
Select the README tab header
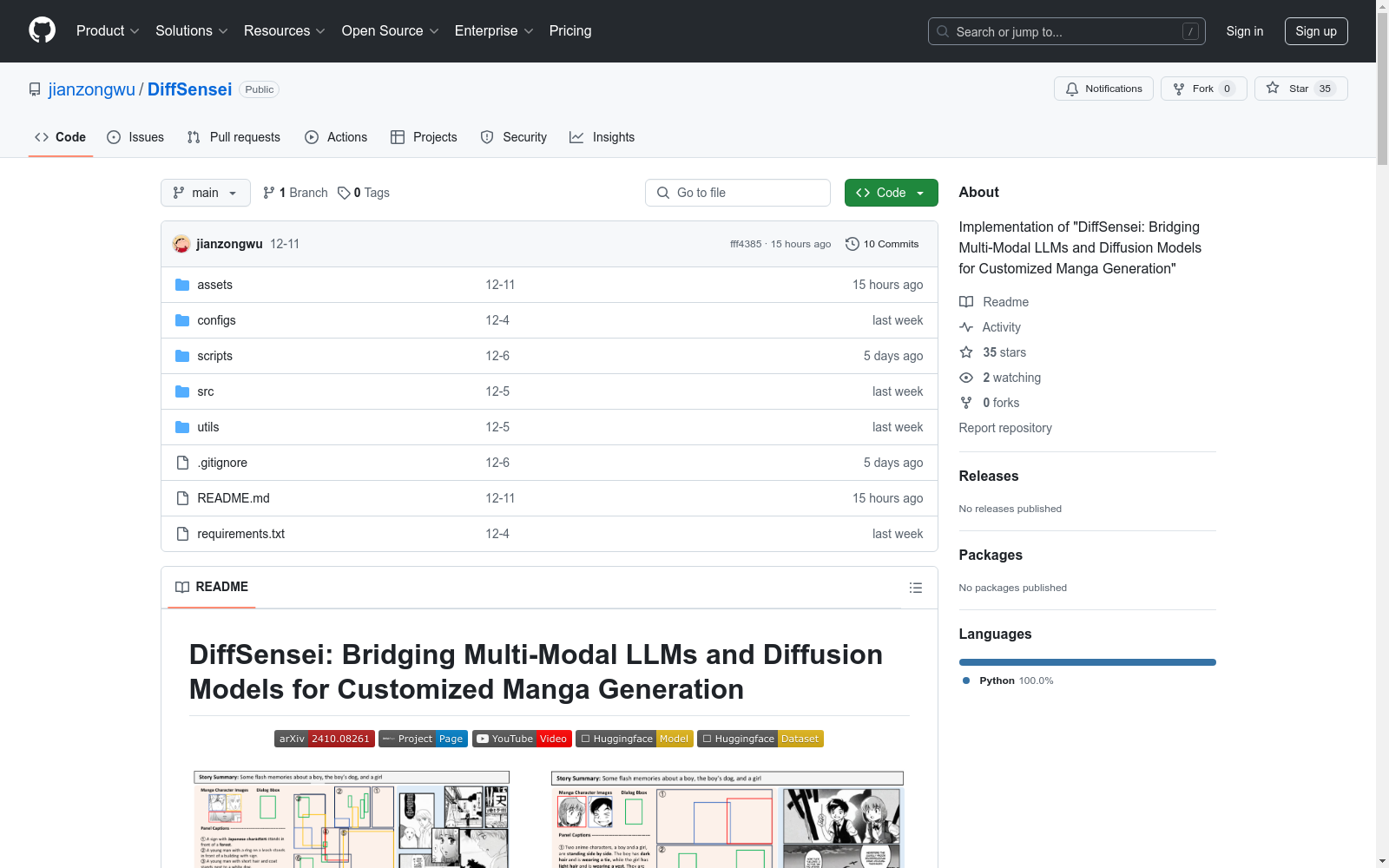click(x=212, y=588)
